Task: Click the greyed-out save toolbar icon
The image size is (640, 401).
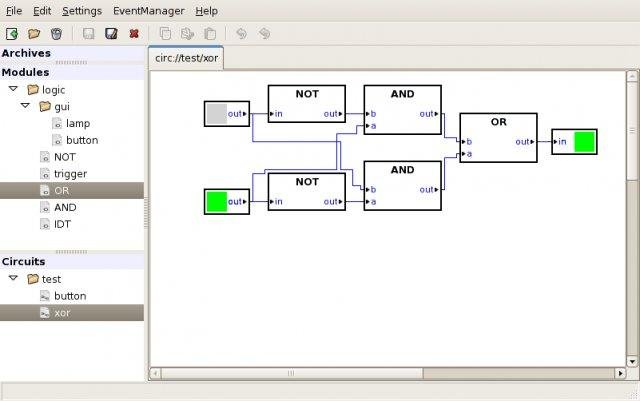Action: point(89,33)
